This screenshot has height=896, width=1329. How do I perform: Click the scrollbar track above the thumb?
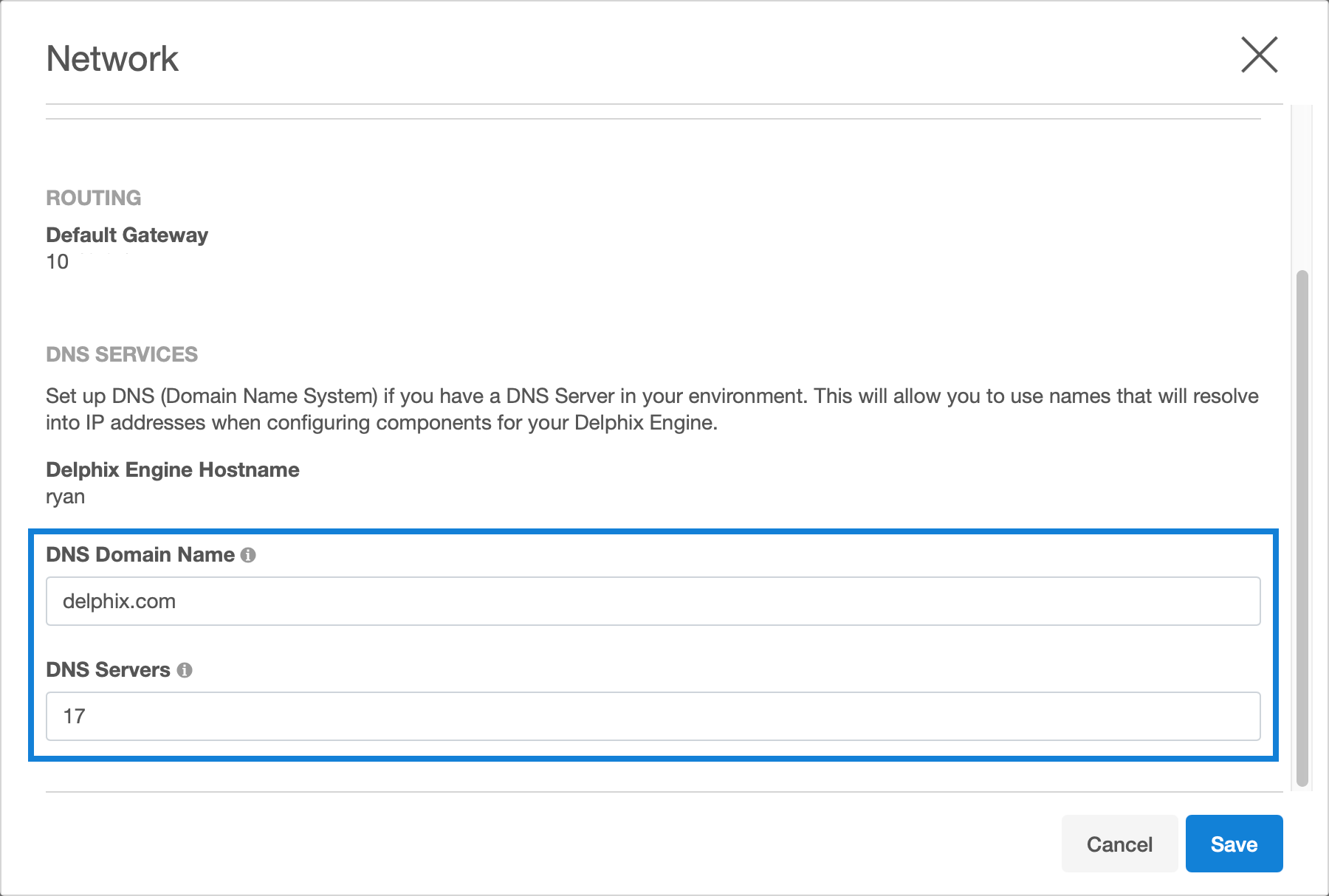[1302, 185]
